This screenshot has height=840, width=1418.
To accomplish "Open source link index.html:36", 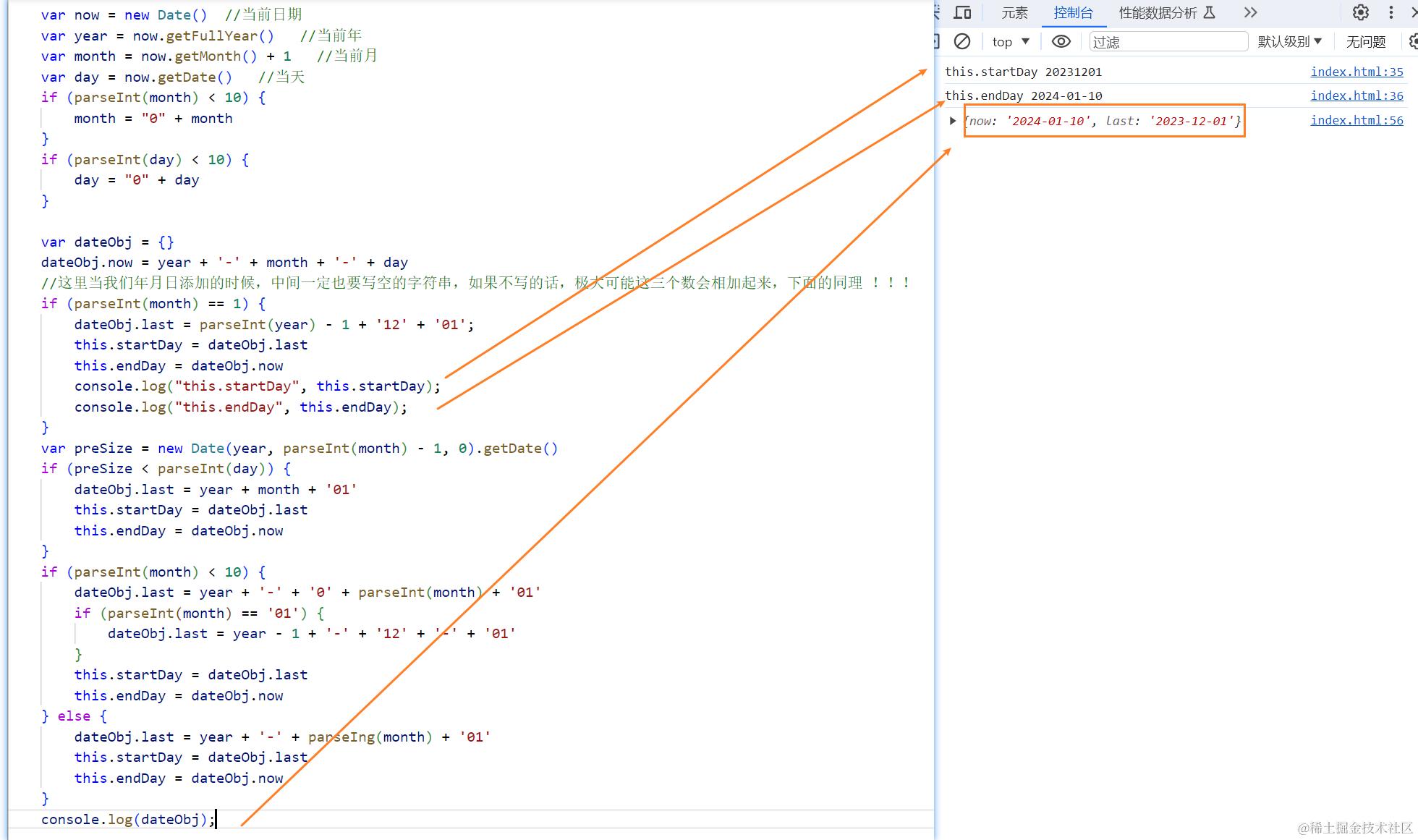I will coord(1357,96).
